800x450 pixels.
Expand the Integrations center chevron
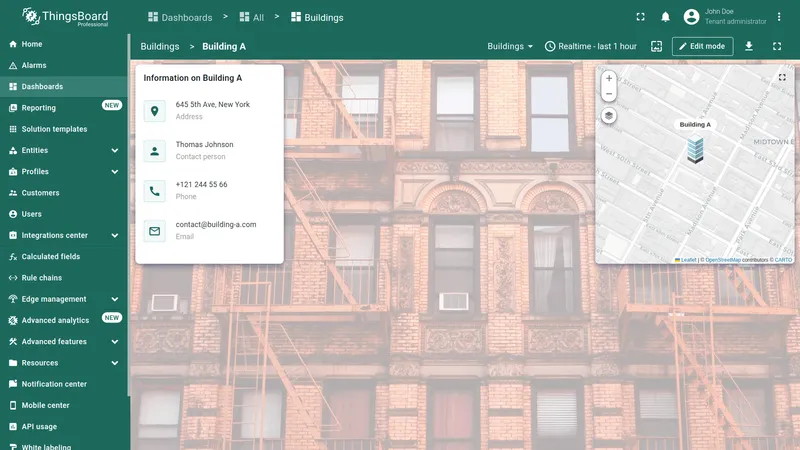(115, 236)
